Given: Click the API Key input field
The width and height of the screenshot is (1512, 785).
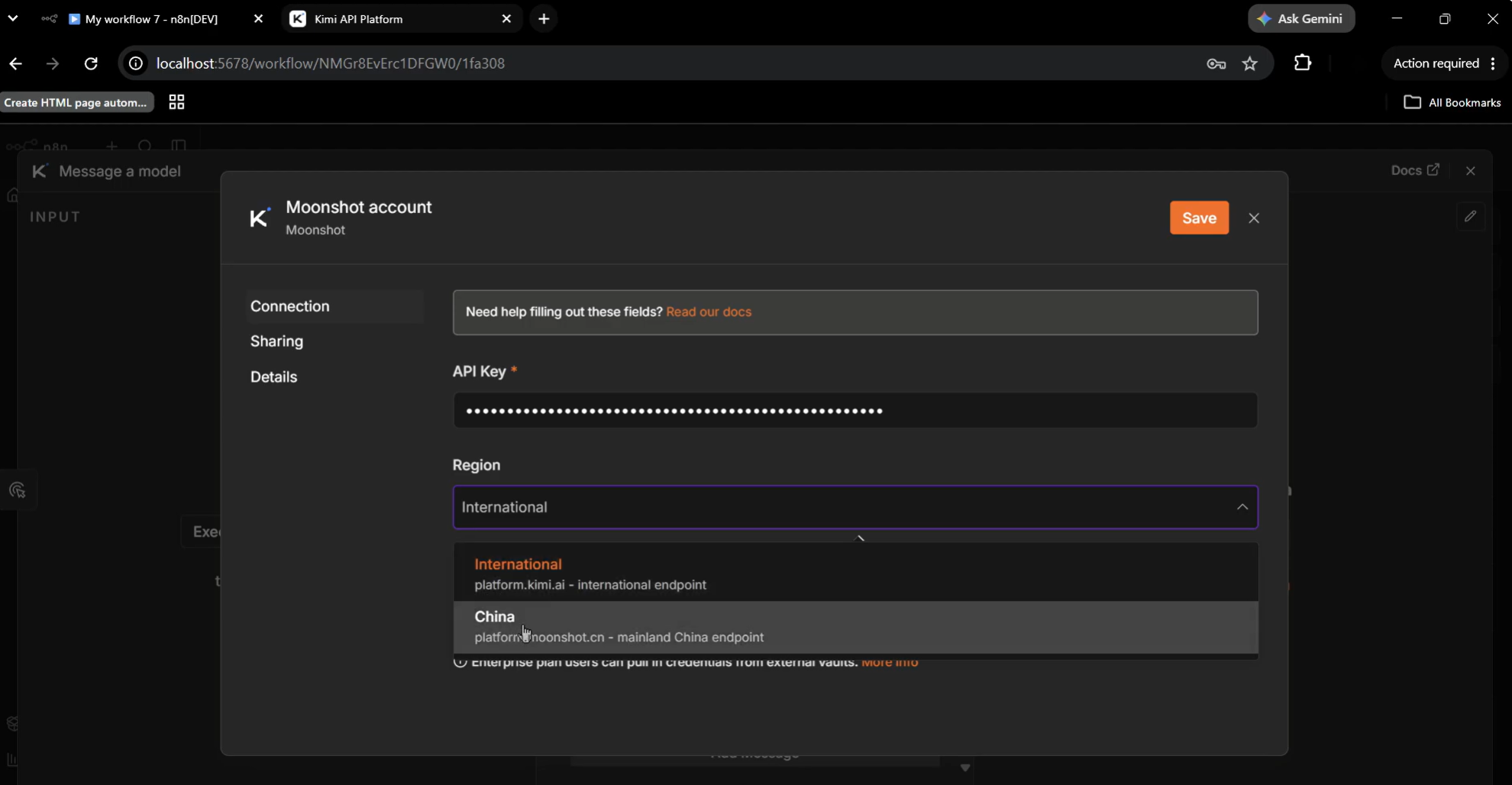Looking at the screenshot, I should 855,411.
